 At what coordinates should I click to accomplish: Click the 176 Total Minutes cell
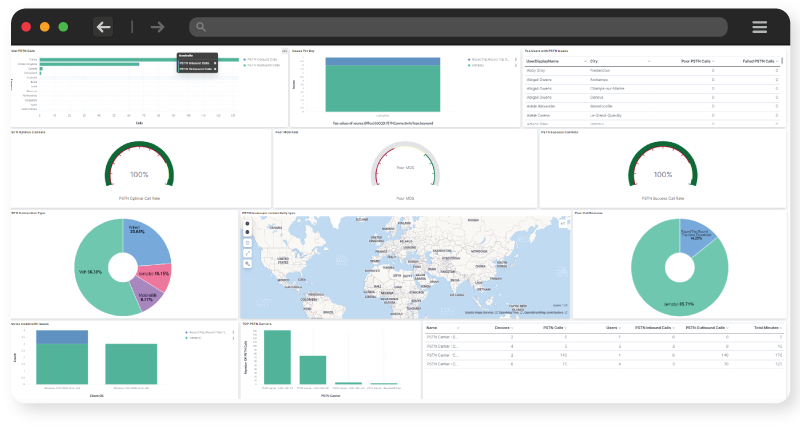(779, 355)
